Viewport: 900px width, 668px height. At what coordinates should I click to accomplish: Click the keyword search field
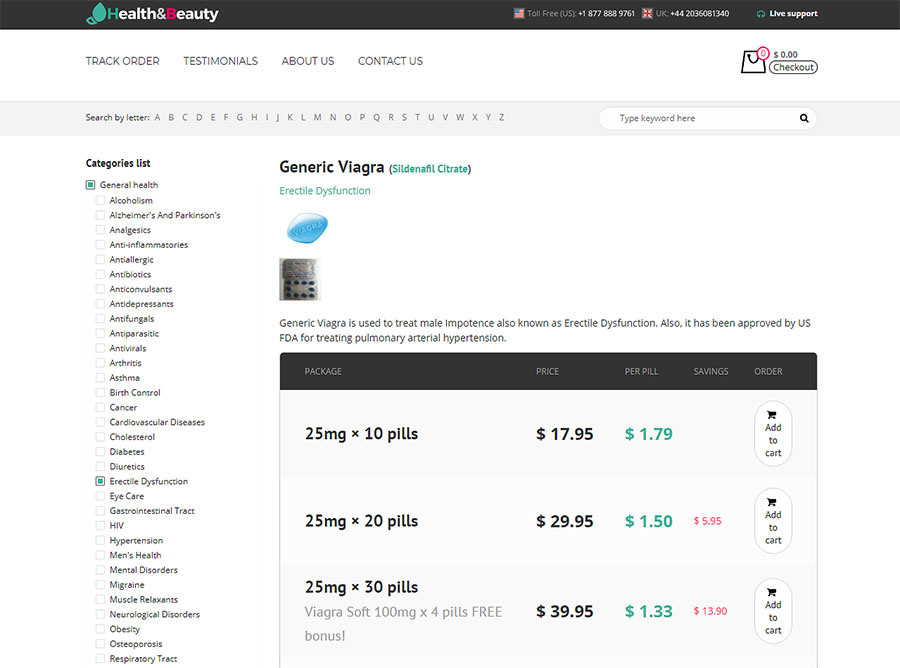pyautogui.click(x=707, y=118)
